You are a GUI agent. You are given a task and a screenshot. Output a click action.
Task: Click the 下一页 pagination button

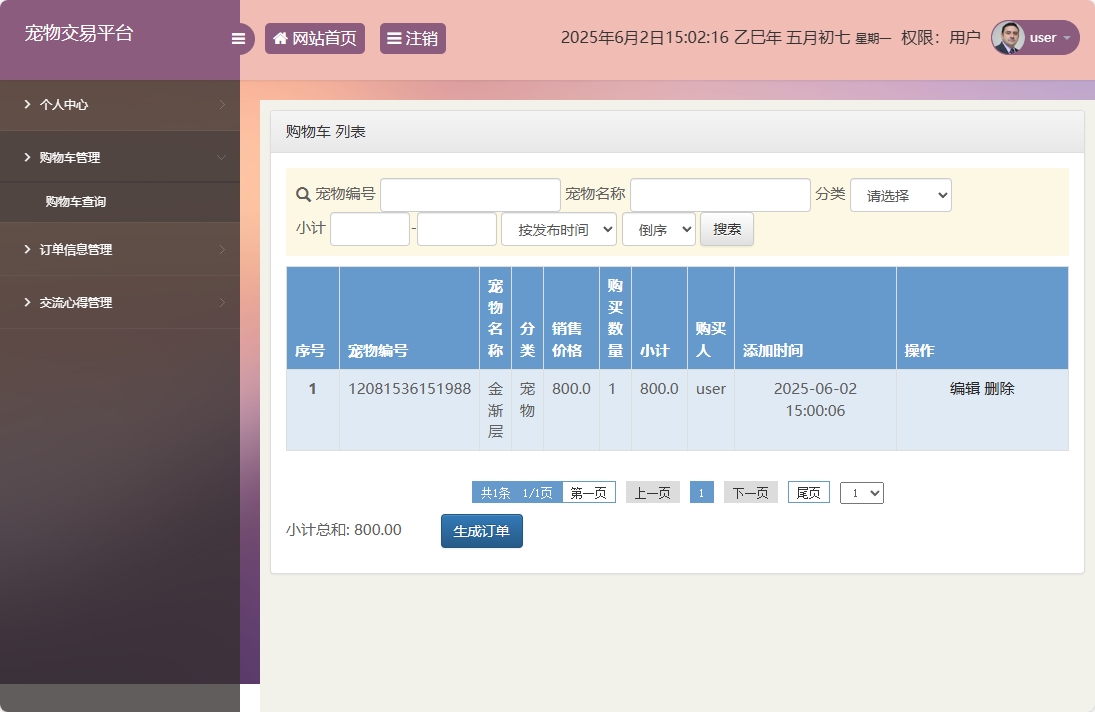click(x=750, y=492)
